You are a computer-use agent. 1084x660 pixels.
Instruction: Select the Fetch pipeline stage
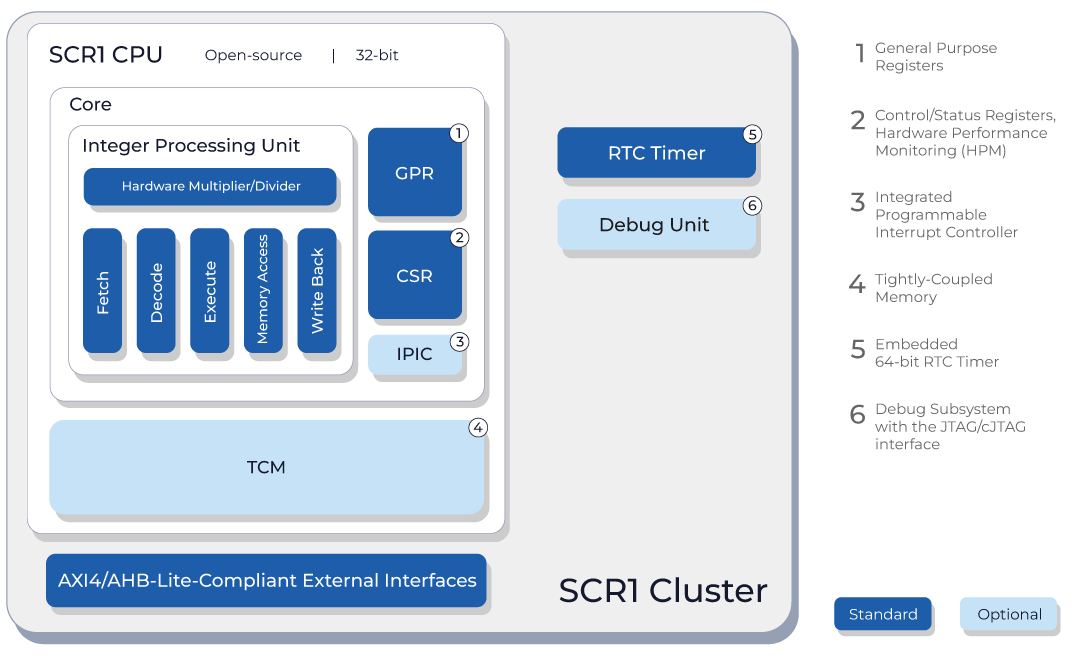102,290
